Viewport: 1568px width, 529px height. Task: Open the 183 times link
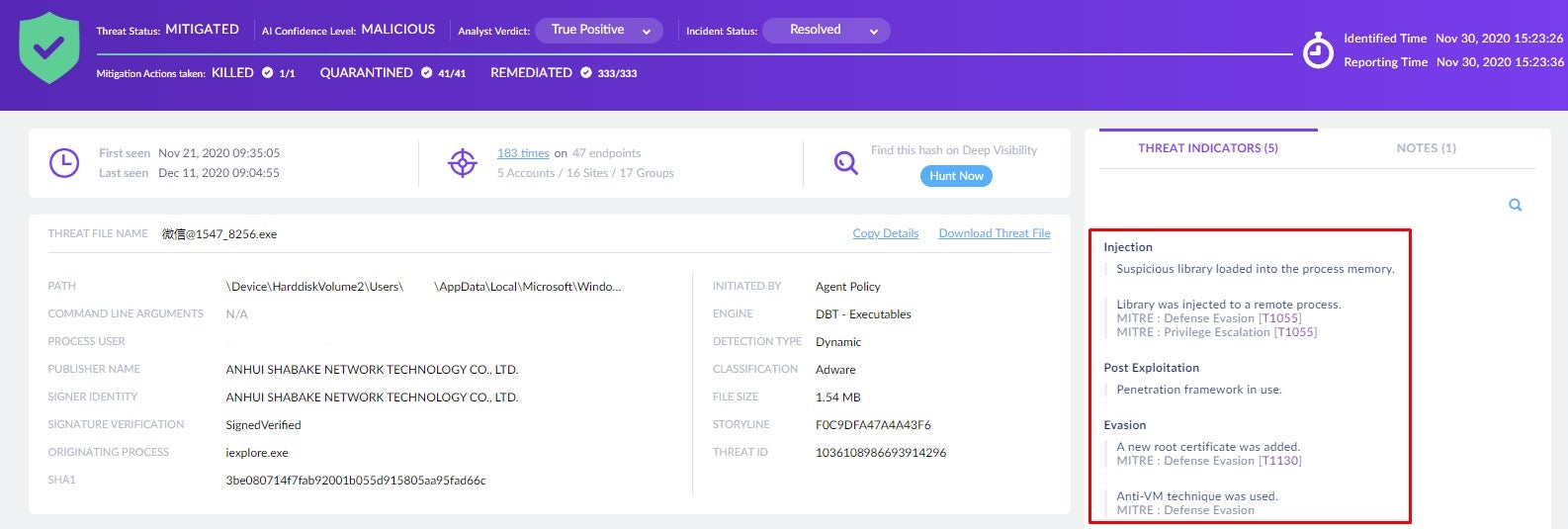[x=522, y=153]
